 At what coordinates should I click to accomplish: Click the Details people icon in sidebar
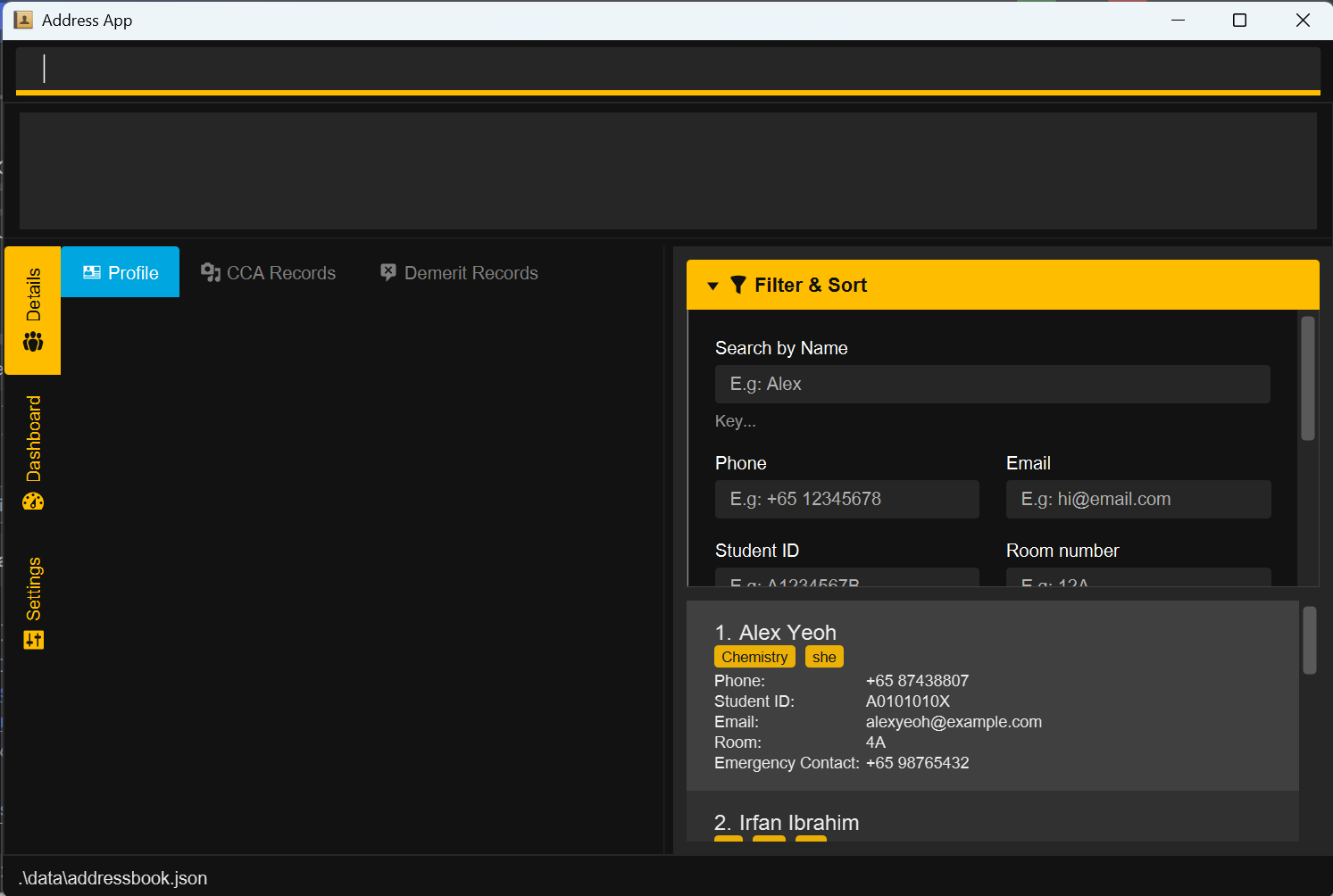coord(33,342)
